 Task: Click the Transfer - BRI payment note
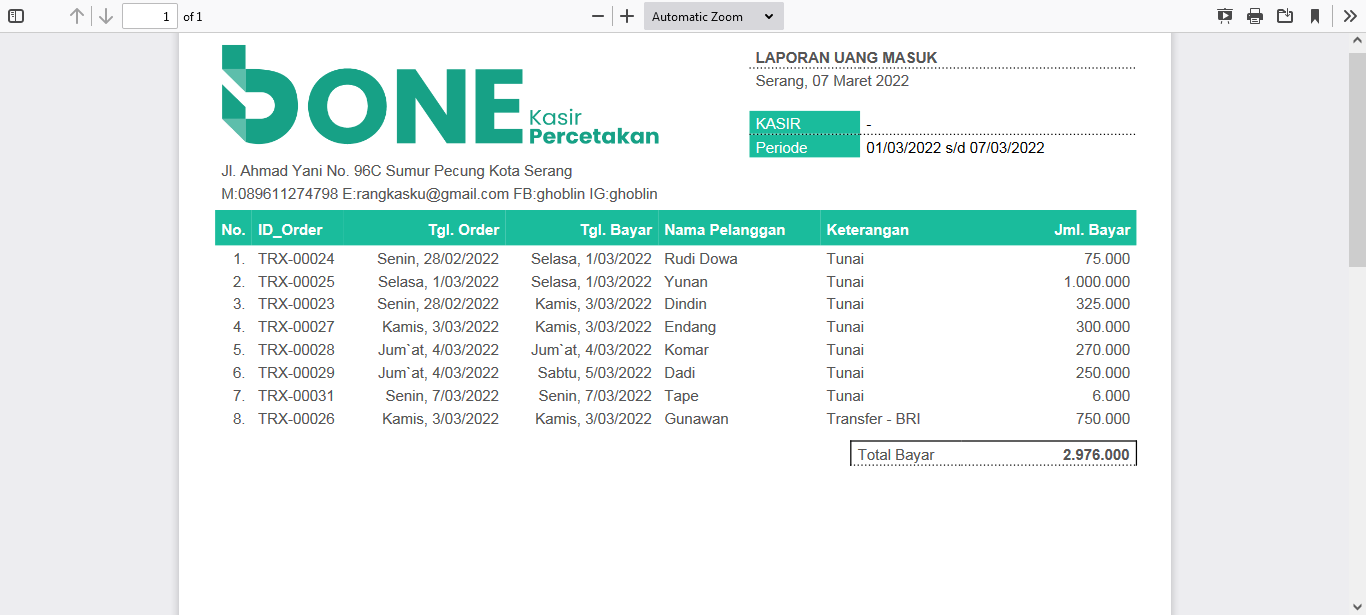coord(874,419)
